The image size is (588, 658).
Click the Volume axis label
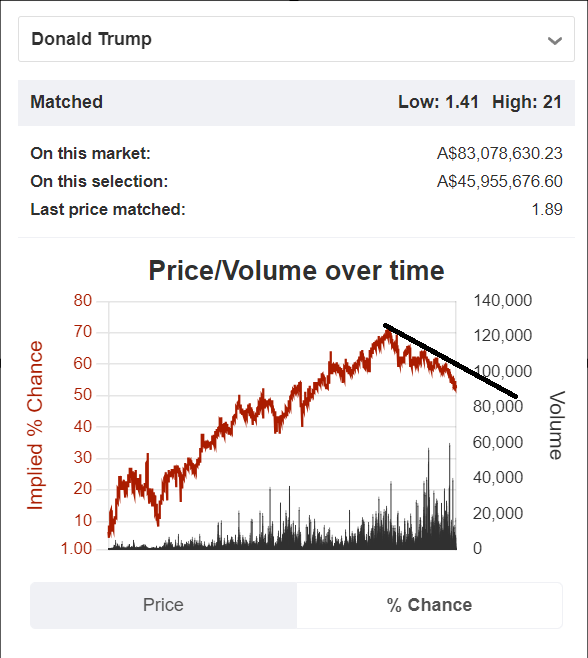[557, 425]
